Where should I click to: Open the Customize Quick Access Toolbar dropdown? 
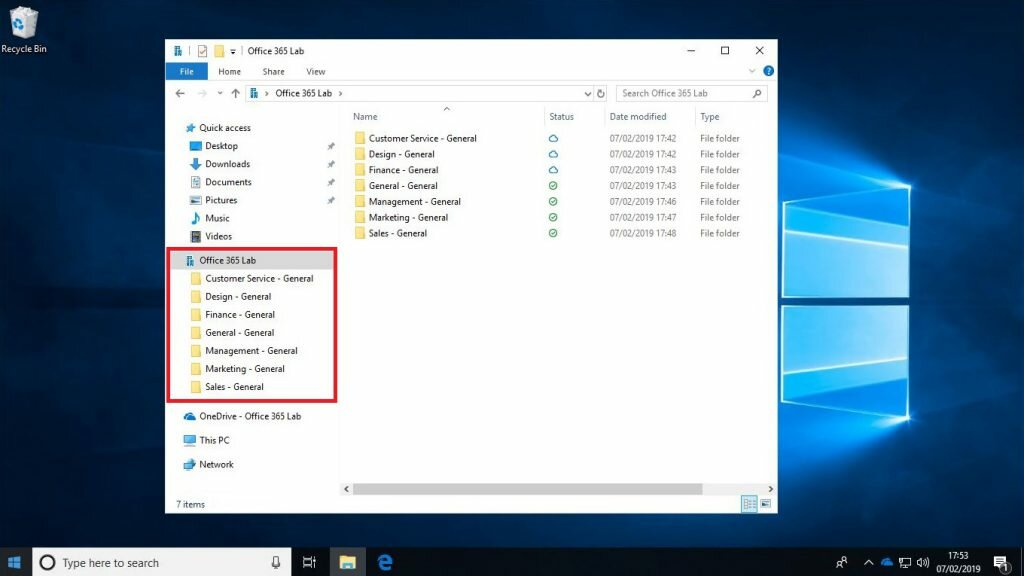(x=232, y=52)
